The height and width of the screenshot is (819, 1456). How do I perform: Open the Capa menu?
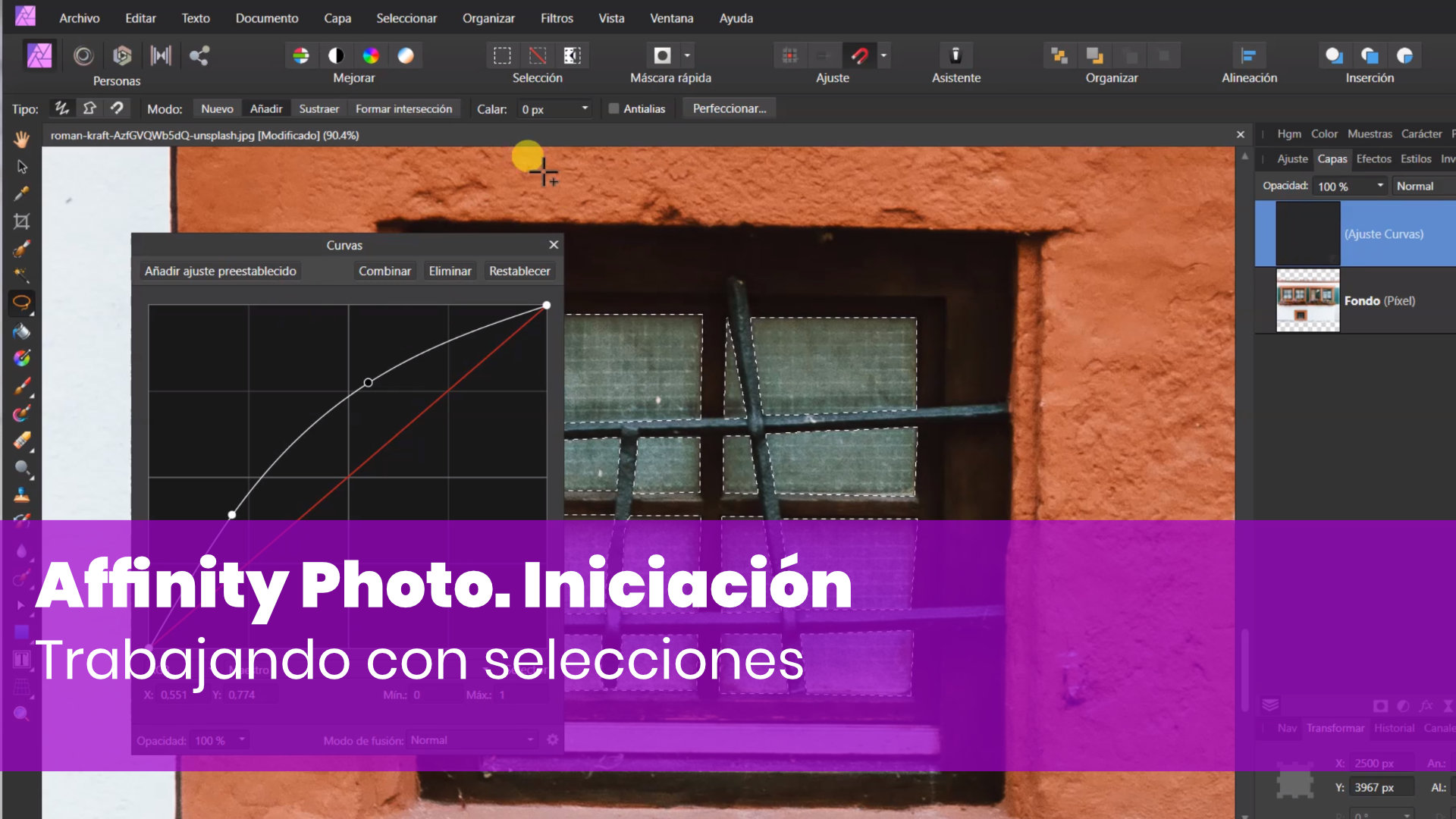click(337, 17)
